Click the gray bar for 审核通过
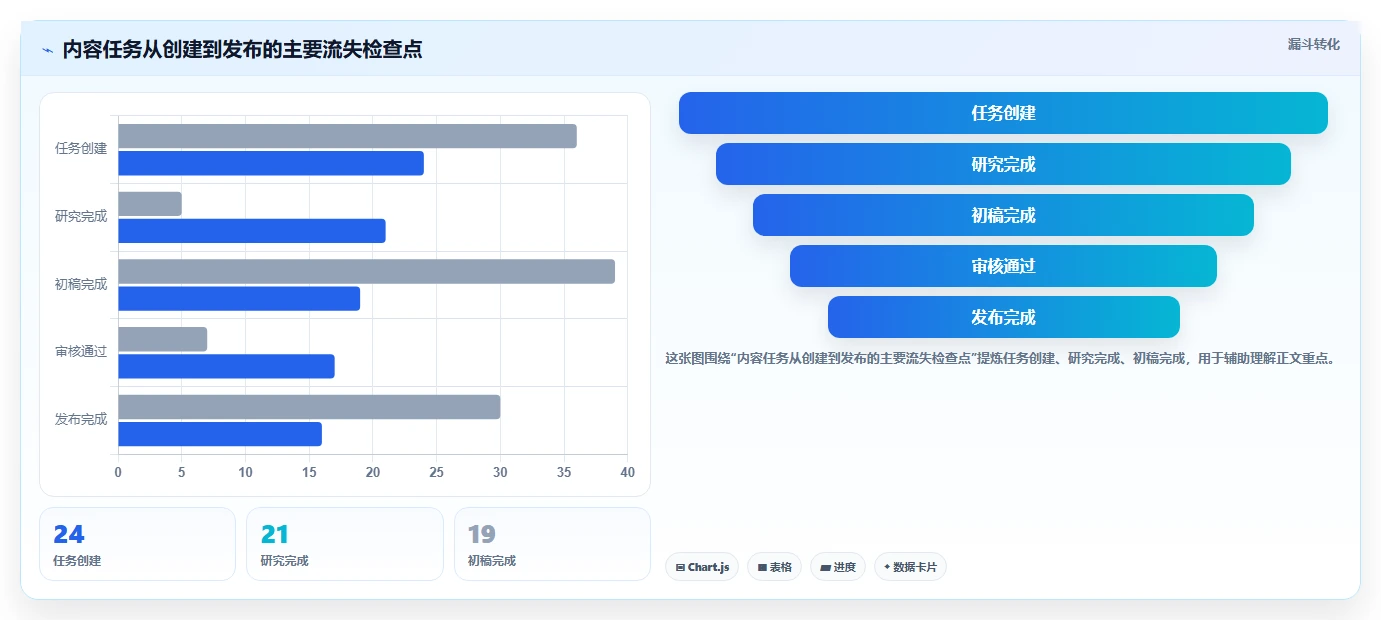 click(162, 339)
